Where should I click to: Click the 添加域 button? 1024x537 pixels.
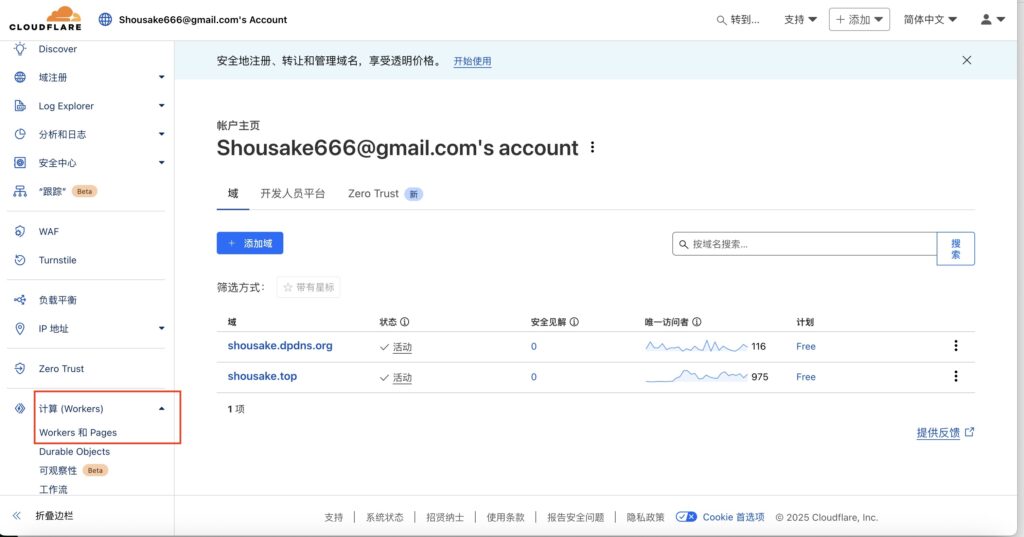tap(250, 243)
